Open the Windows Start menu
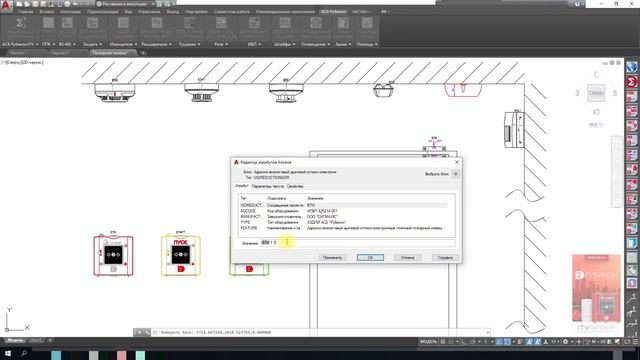The height and width of the screenshot is (360, 640). pyautogui.click(x=8, y=353)
